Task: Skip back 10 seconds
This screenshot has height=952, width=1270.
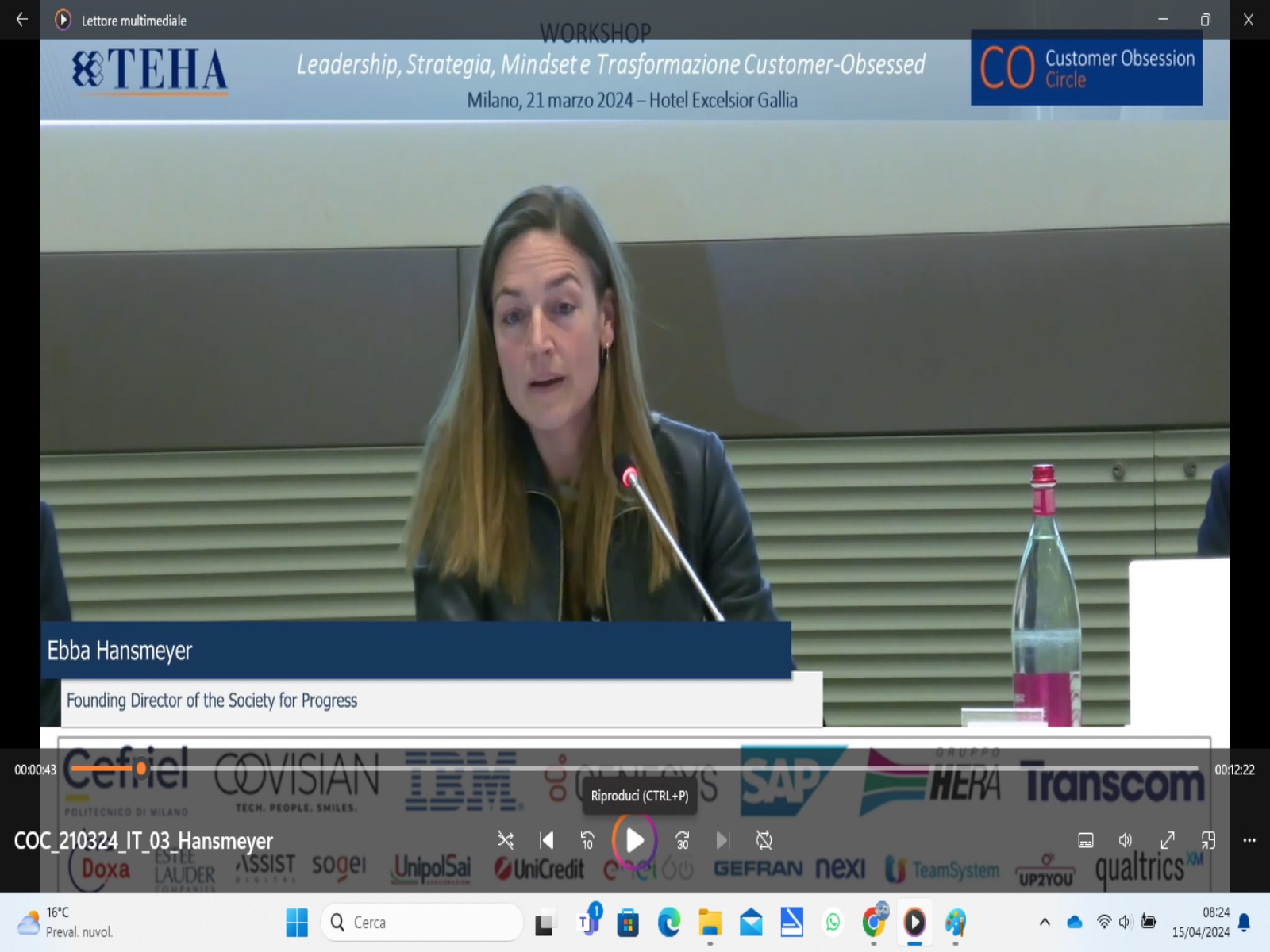Action: (x=587, y=840)
